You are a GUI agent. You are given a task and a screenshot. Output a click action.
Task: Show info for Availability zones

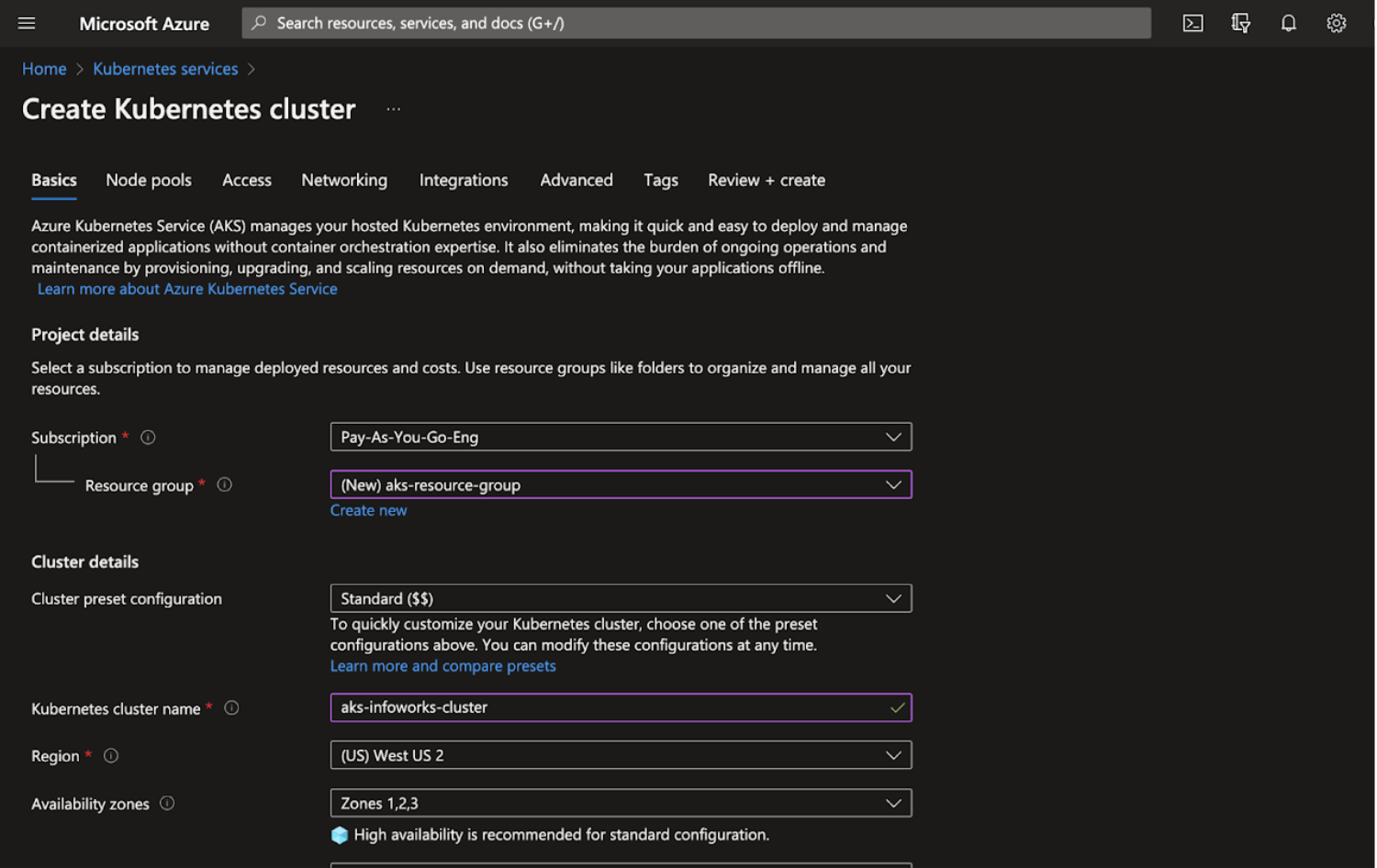pyautogui.click(x=167, y=803)
